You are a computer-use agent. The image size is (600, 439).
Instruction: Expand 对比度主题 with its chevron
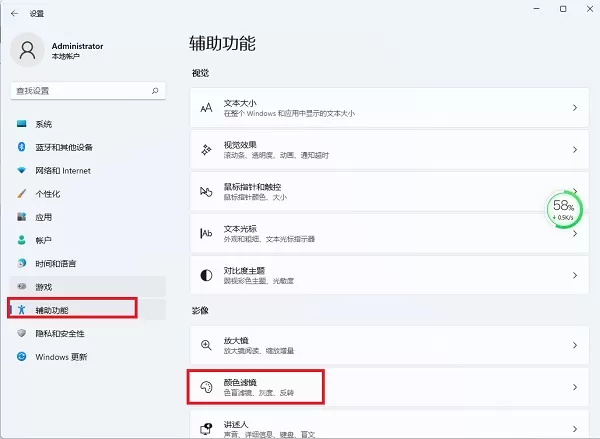point(575,275)
